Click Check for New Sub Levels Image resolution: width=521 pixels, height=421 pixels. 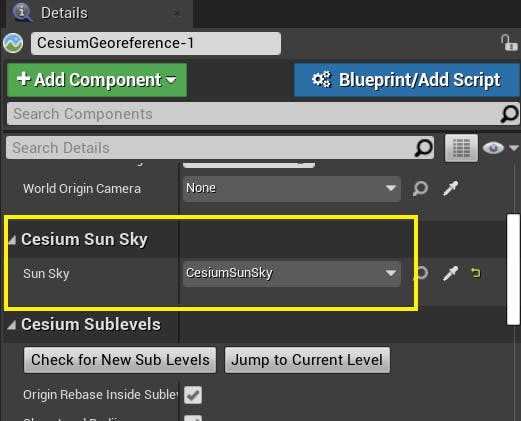point(120,360)
